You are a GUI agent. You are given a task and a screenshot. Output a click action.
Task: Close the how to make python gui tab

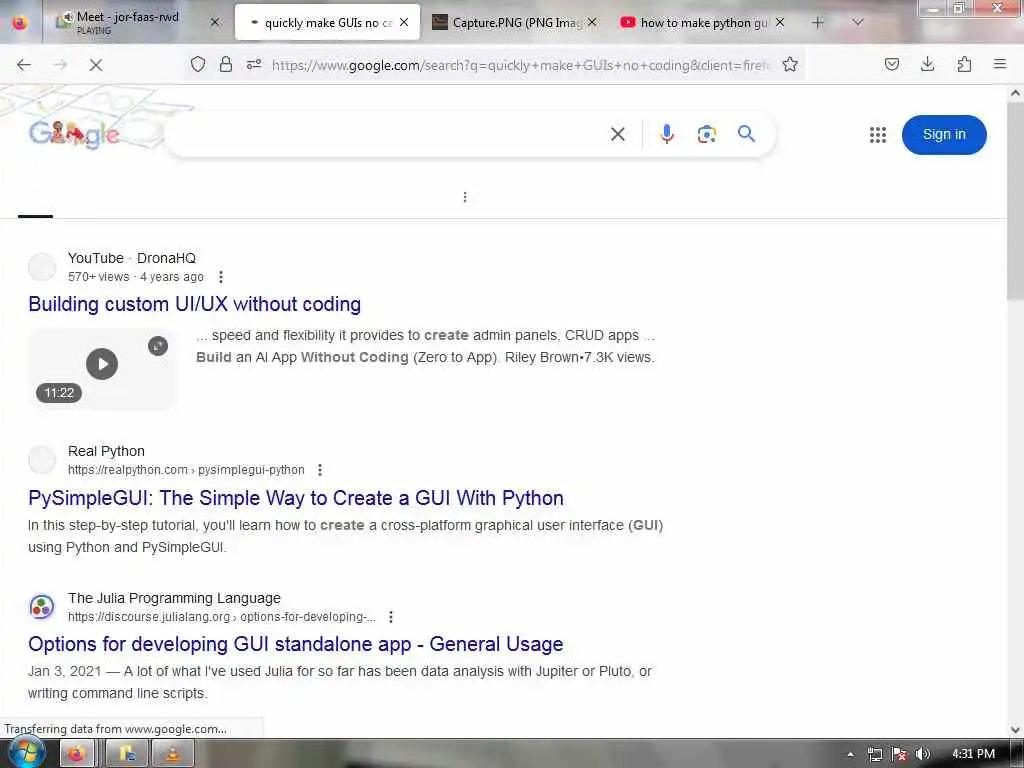(780, 22)
